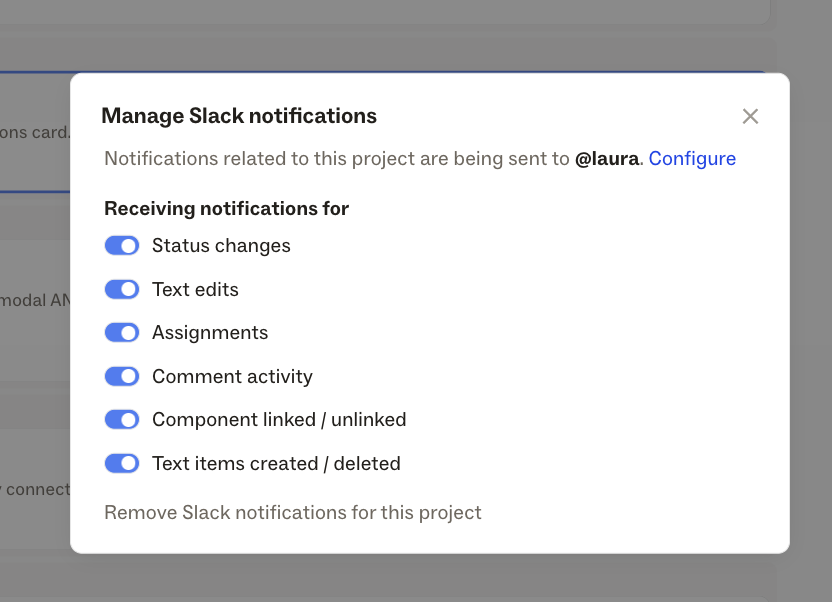Click the Text items created / deleted label

276,464
